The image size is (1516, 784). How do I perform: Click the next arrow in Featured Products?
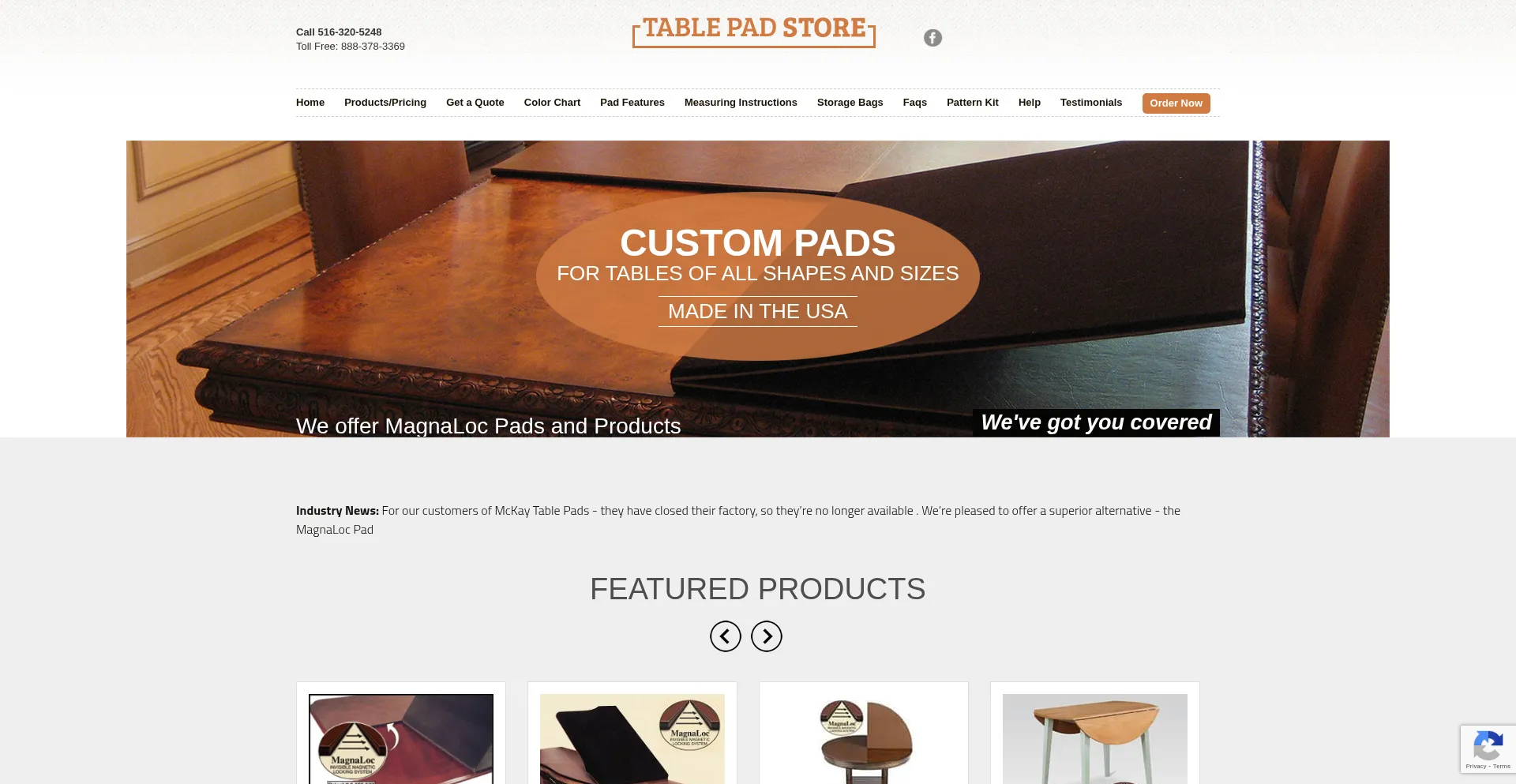767,636
